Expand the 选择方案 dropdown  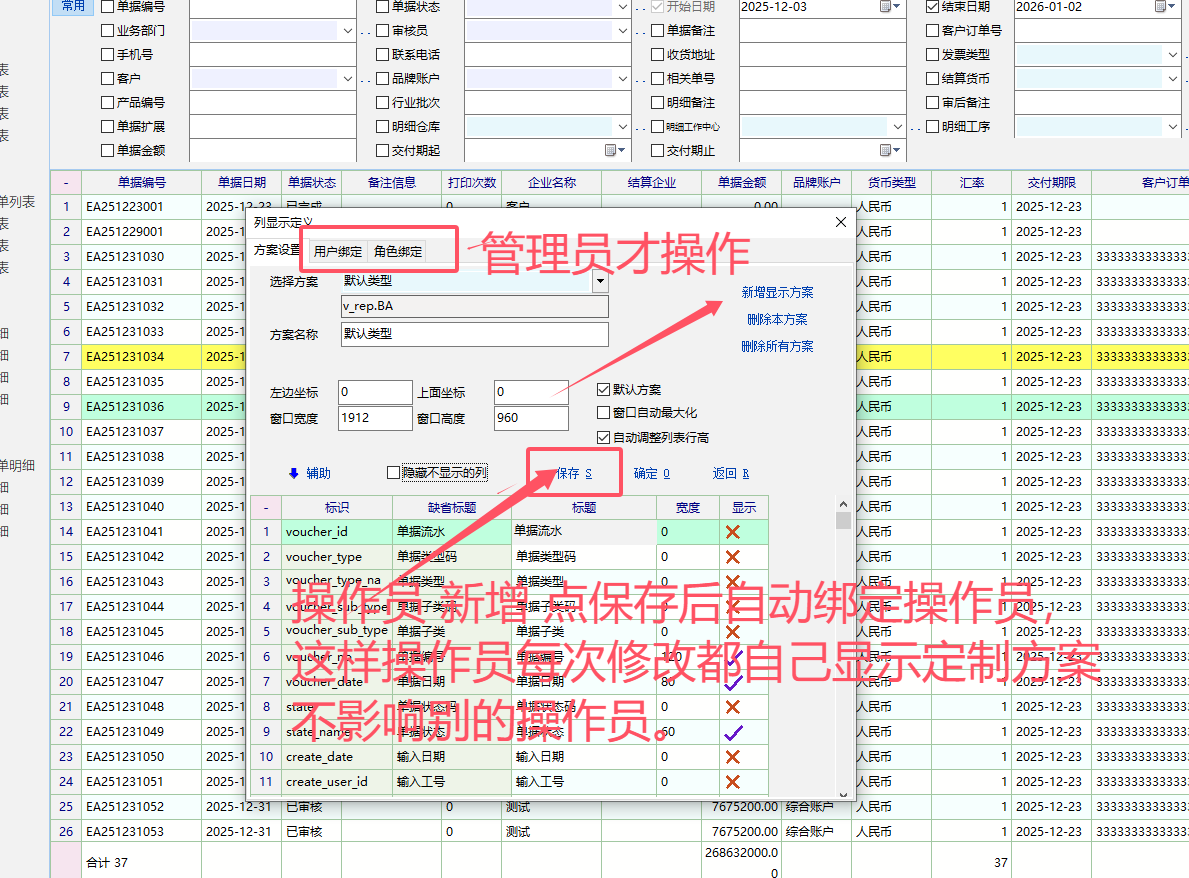pos(600,282)
